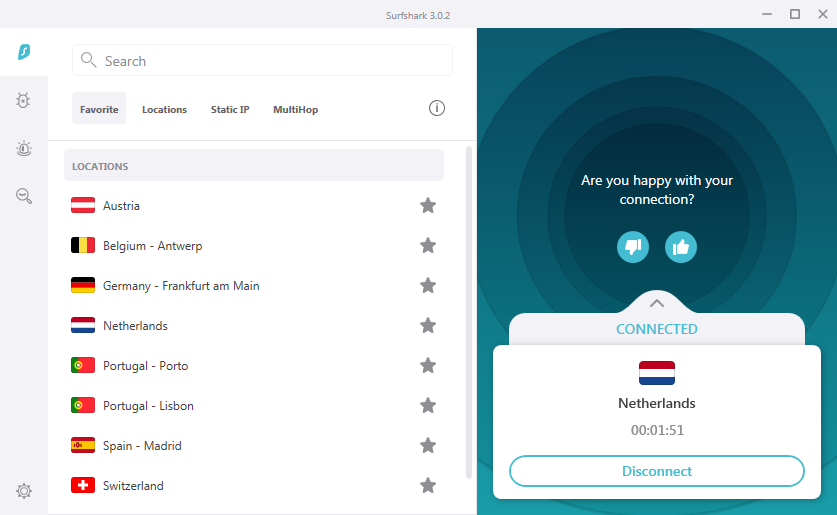
Task: Click the Portugal flag next to Lisbon
Action: tap(83, 405)
